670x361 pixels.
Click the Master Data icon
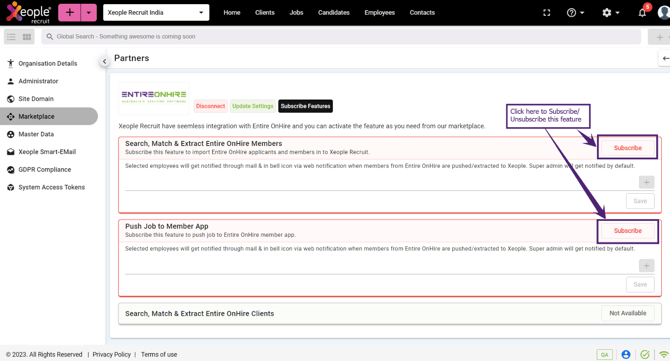[11, 134]
